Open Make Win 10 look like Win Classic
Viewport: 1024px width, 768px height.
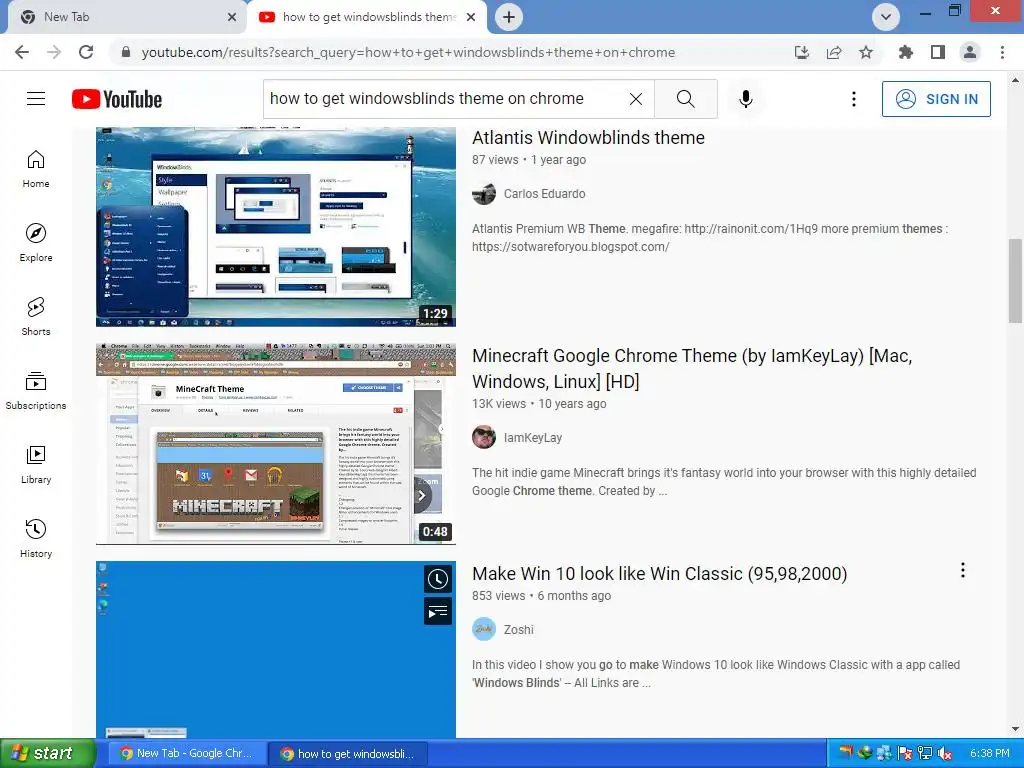[x=660, y=573]
